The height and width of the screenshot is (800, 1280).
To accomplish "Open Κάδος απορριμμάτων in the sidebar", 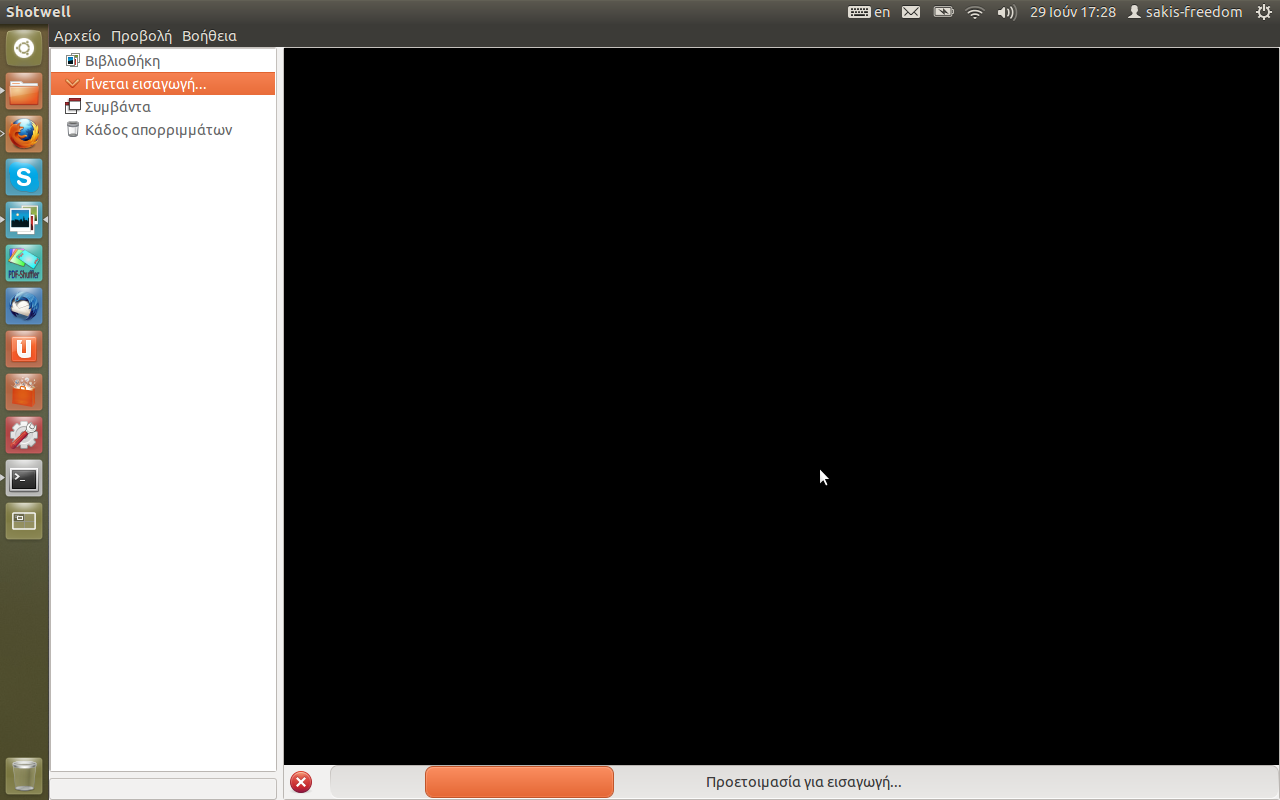I will click(x=158, y=130).
